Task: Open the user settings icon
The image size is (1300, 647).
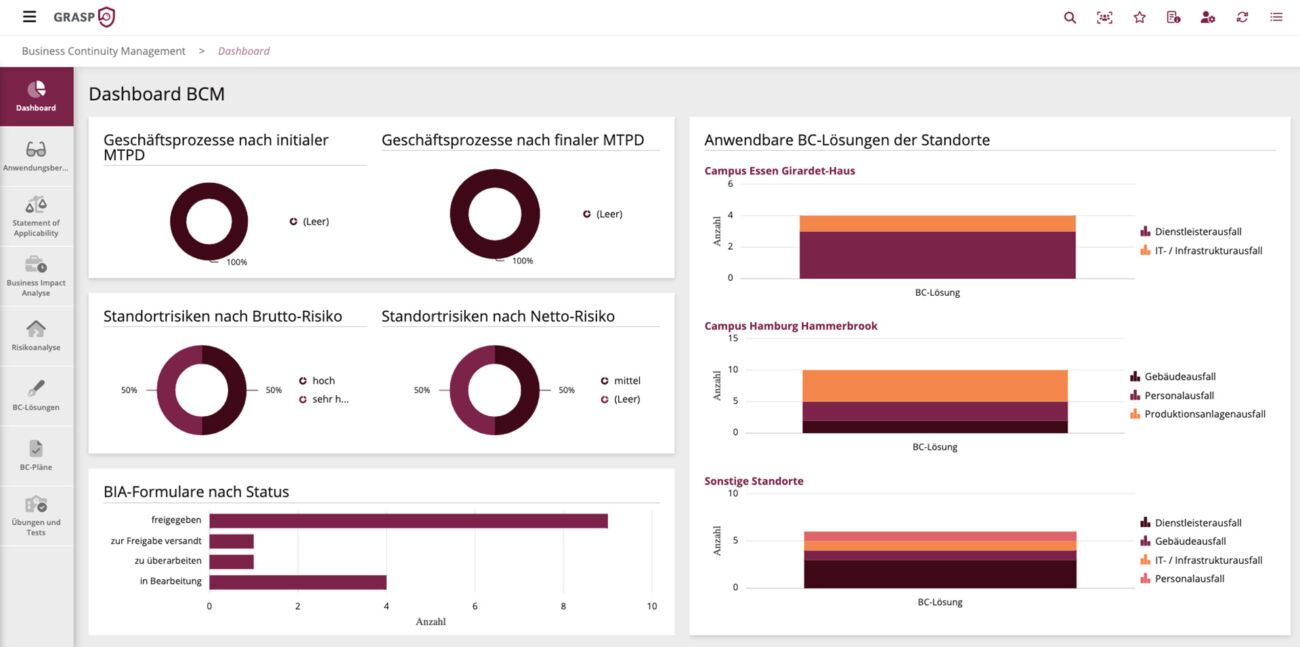Action: point(1208,17)
